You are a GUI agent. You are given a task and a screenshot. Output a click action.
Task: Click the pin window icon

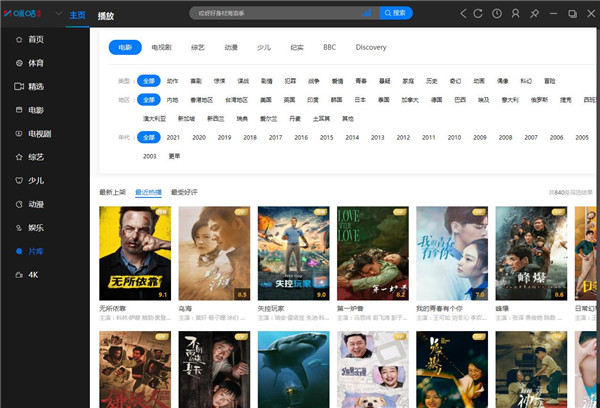[535, 13]
